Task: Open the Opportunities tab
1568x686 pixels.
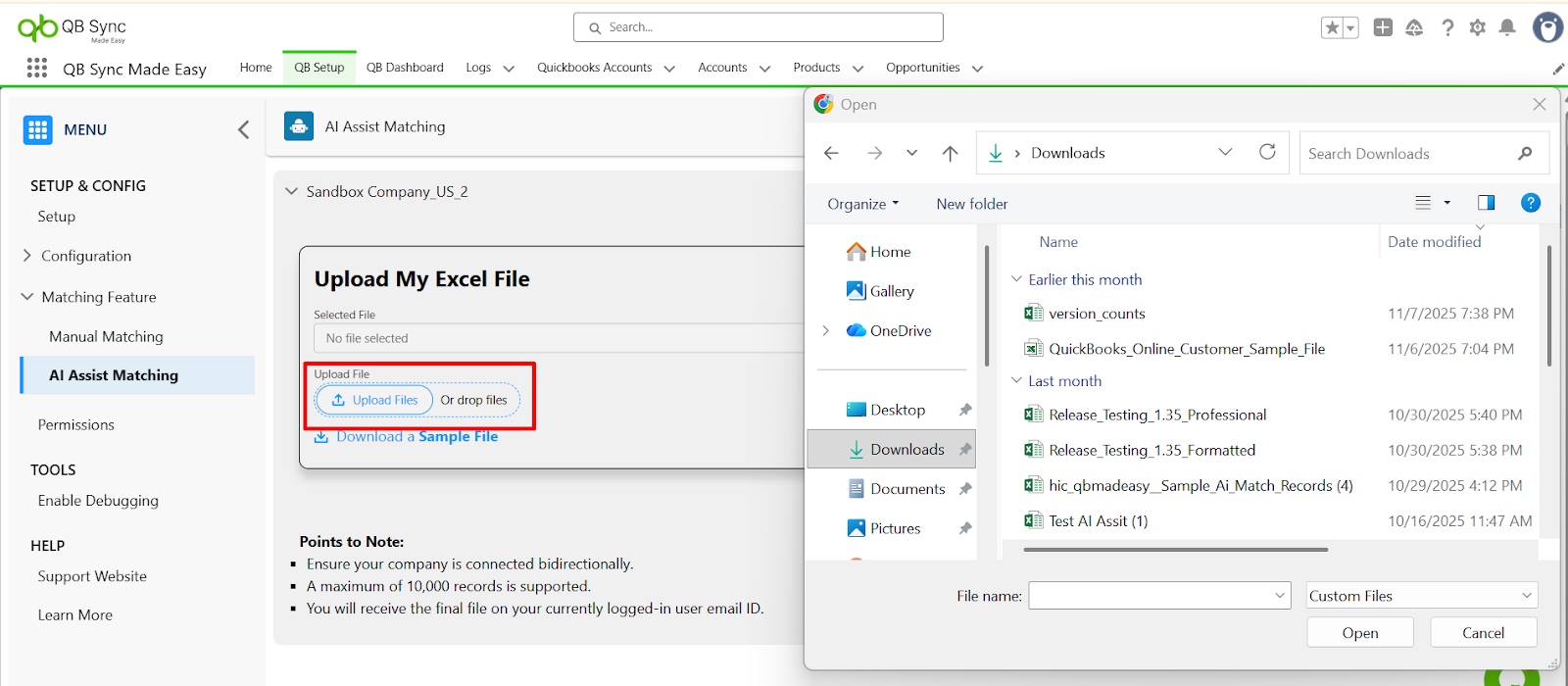Action: 923,68
